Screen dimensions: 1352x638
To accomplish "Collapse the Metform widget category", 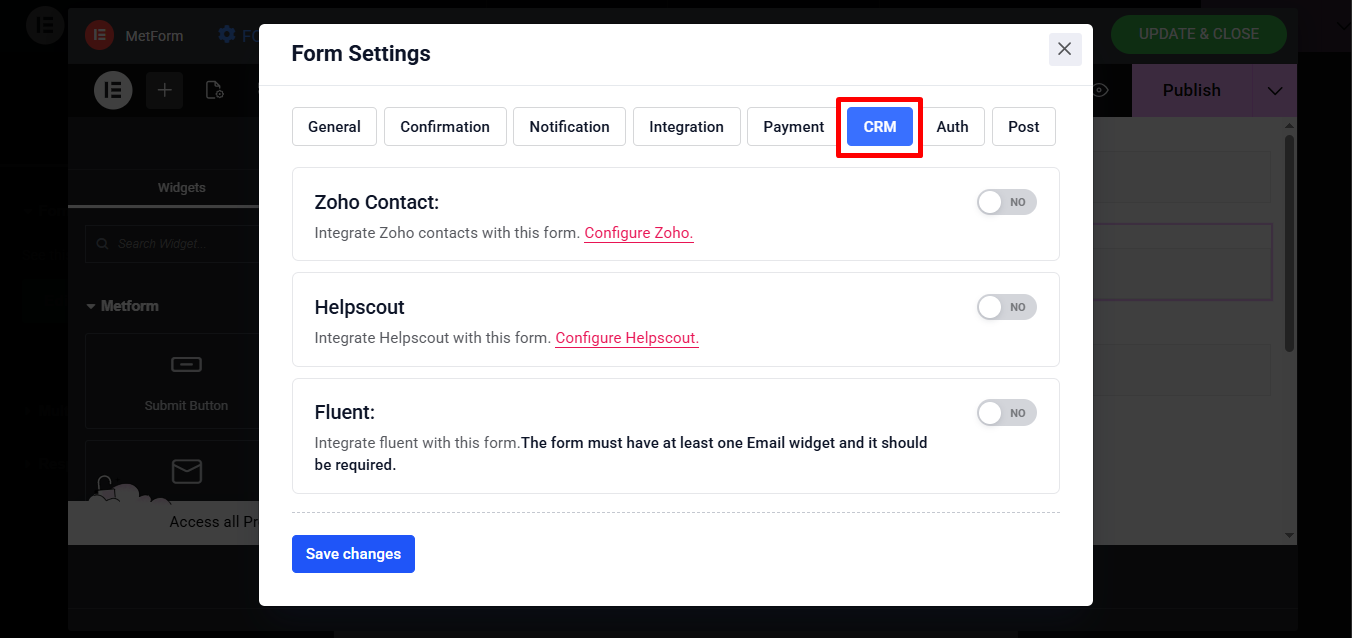I will point(91,306).
